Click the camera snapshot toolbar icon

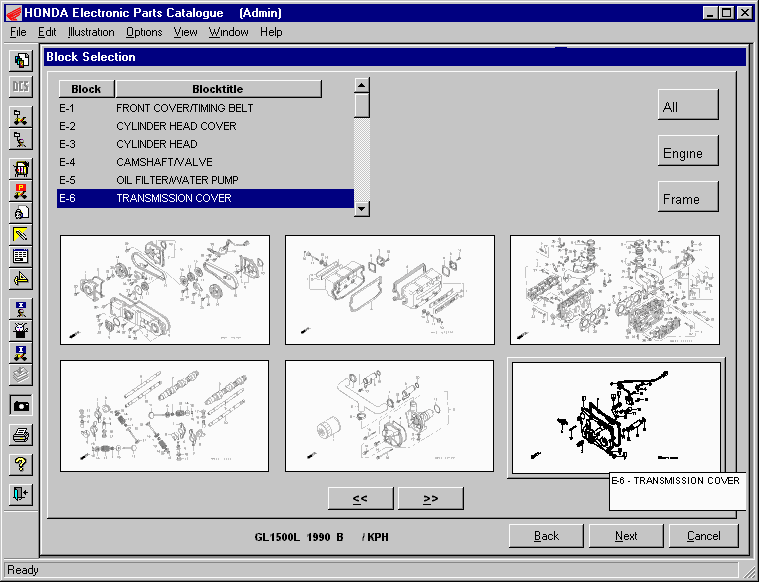pyautogui.click(x=21, y=405)
